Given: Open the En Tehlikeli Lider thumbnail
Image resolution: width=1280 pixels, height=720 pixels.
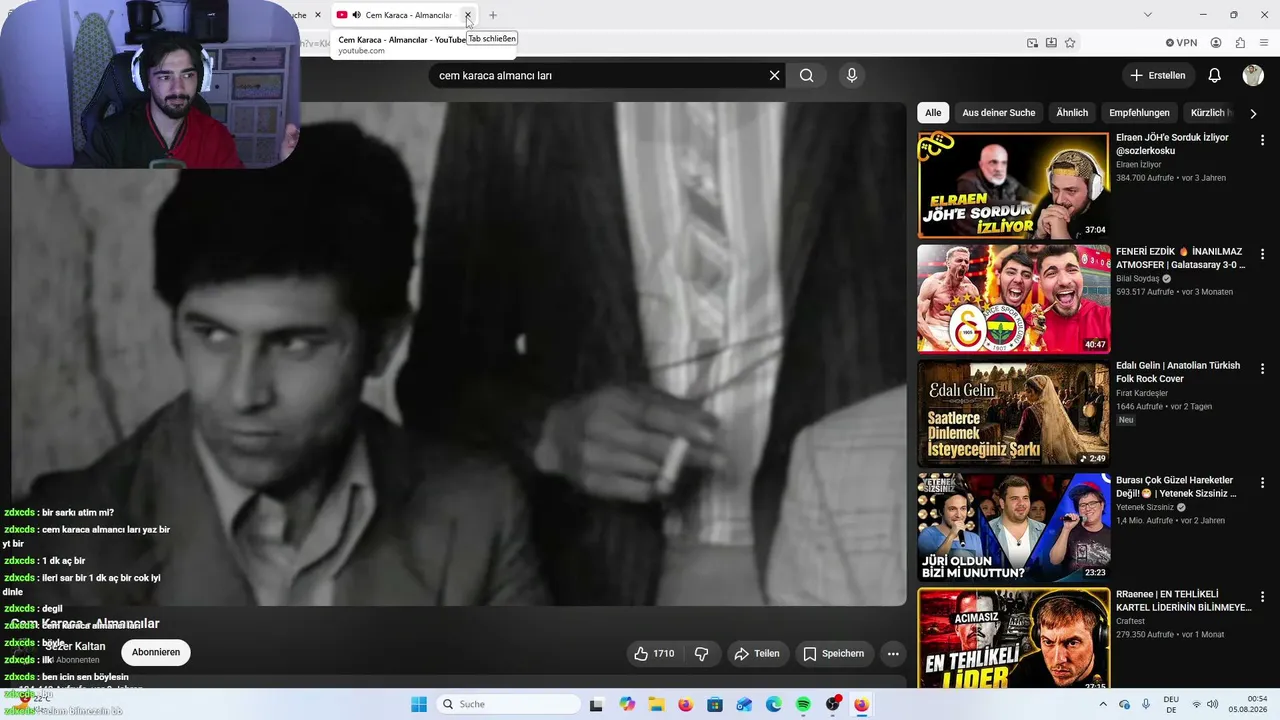Looking at the screenshot, I should point(1014,639).
